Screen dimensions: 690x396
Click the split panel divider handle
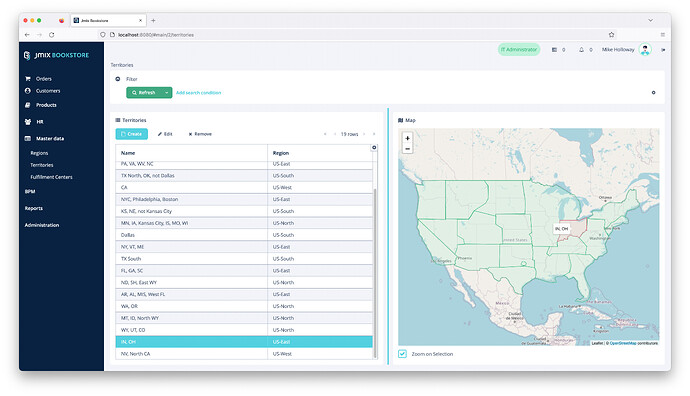pos(388,236)
